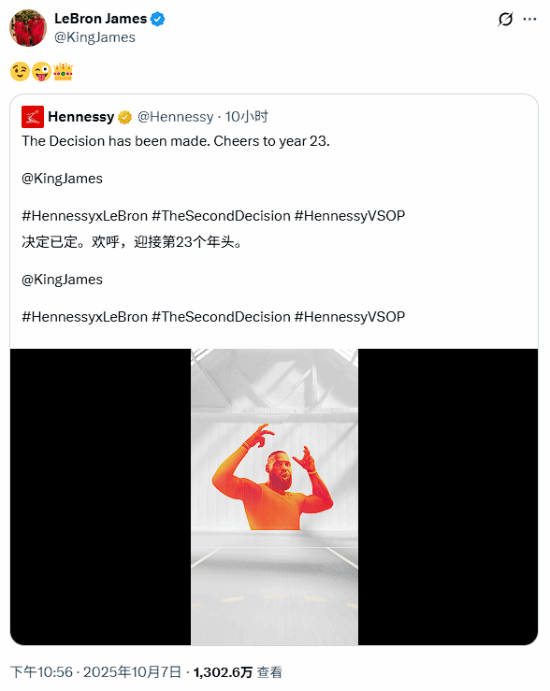Open the 2025年10月7日 timestamp link
Viewport: 550px width, 691px height.
click(x=132, y=672)
